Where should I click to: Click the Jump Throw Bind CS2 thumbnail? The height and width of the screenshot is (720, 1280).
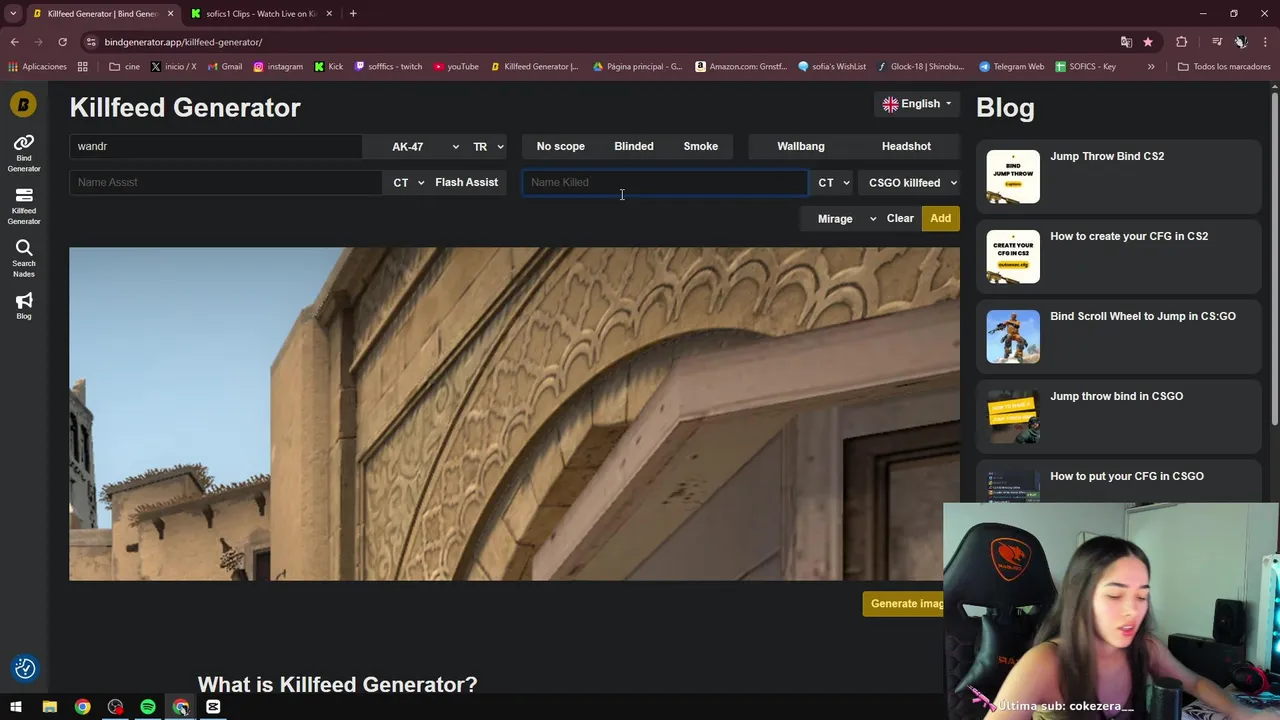pyautogui.click(x=1013, y=176)
